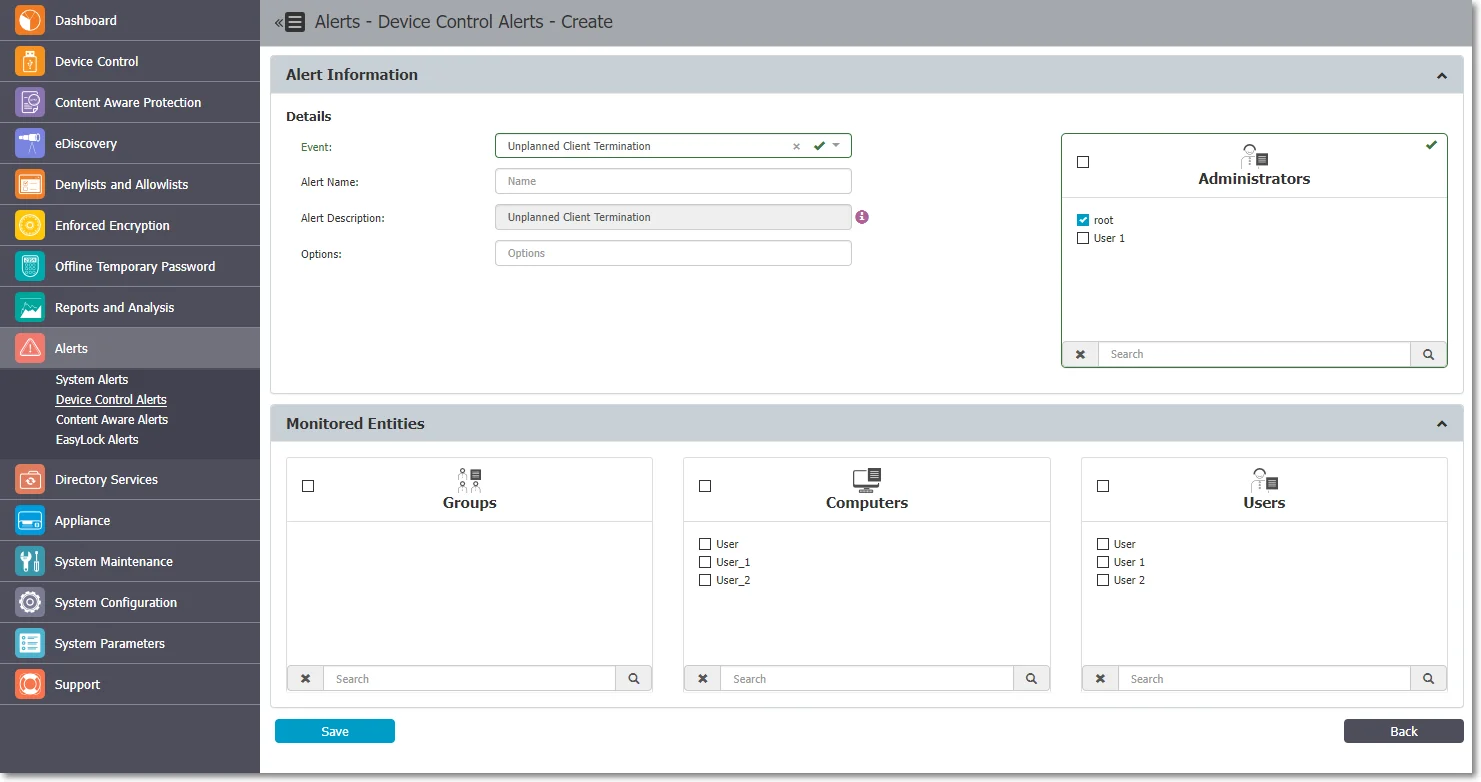Screen dimensions: 1481x782
Task: Click the Back button
Action: click(x=1404, y=731)
